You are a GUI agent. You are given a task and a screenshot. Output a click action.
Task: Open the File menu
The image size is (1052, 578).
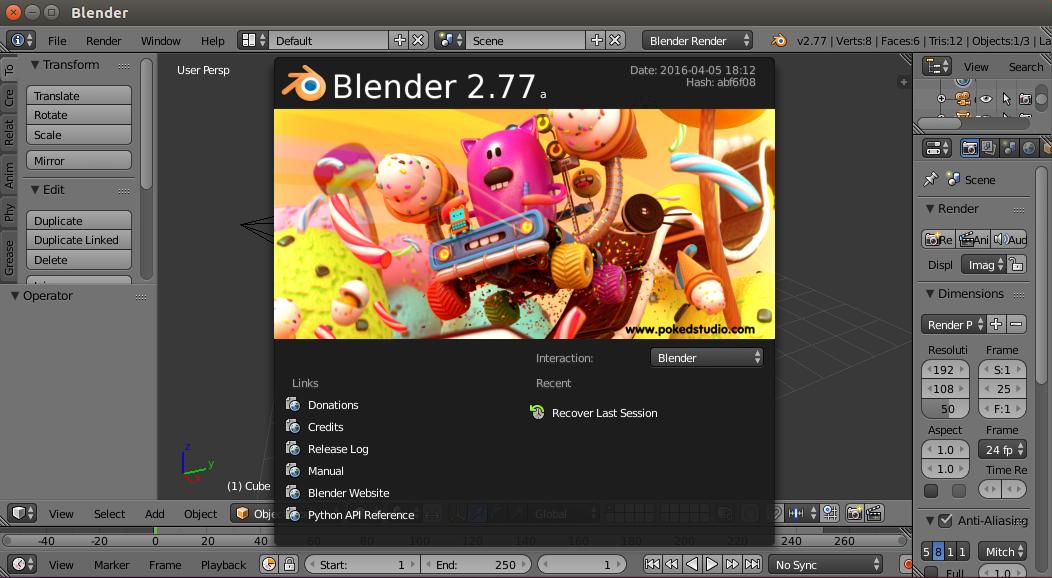pyautogui.click(x=57, y=41)
